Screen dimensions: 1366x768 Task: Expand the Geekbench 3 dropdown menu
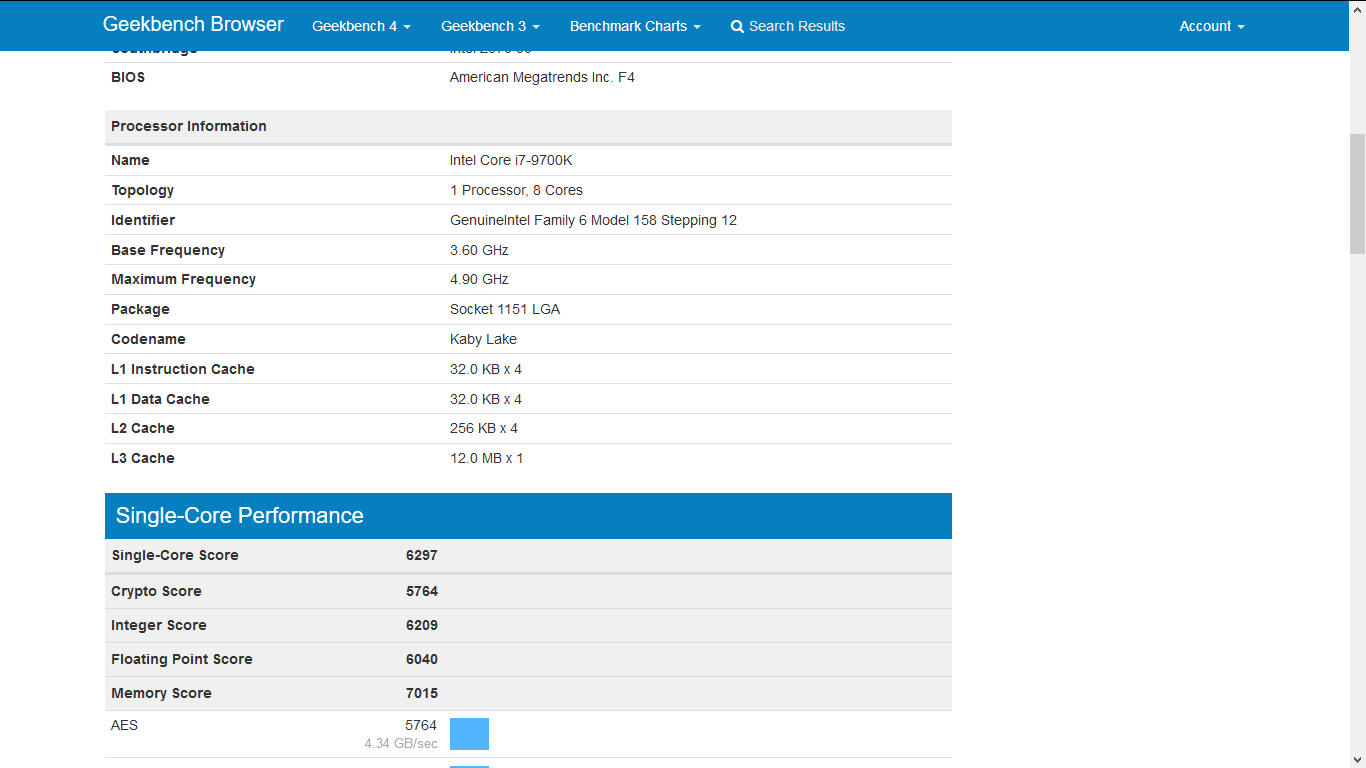(x=490, y=26)
